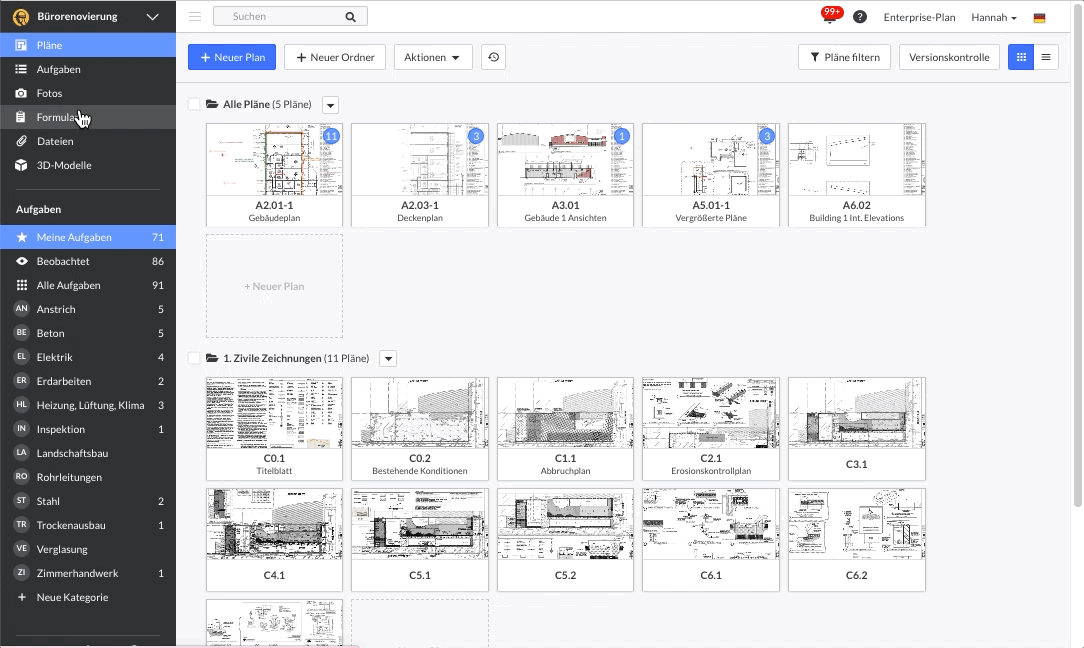
Task: Click the vertical page scrollbar
Action: click(x=1077, y=256)
